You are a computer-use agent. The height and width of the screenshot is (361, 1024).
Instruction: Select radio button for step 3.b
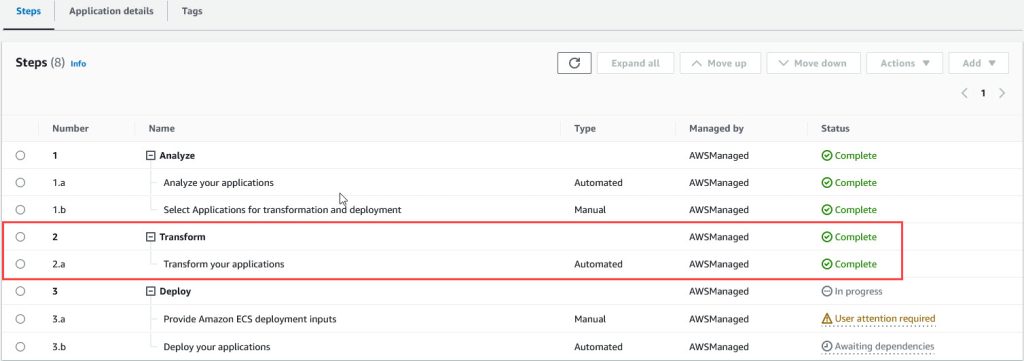point(20,346)
